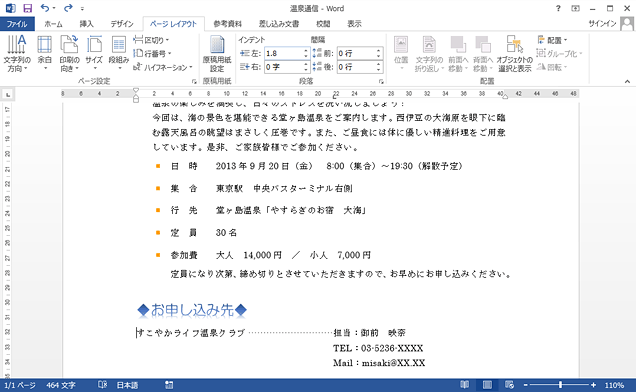The width and height of the screenshot is (636, 392).
Task: Open the 文字列の方向 text direction tool
Action: tap(17, 54)
